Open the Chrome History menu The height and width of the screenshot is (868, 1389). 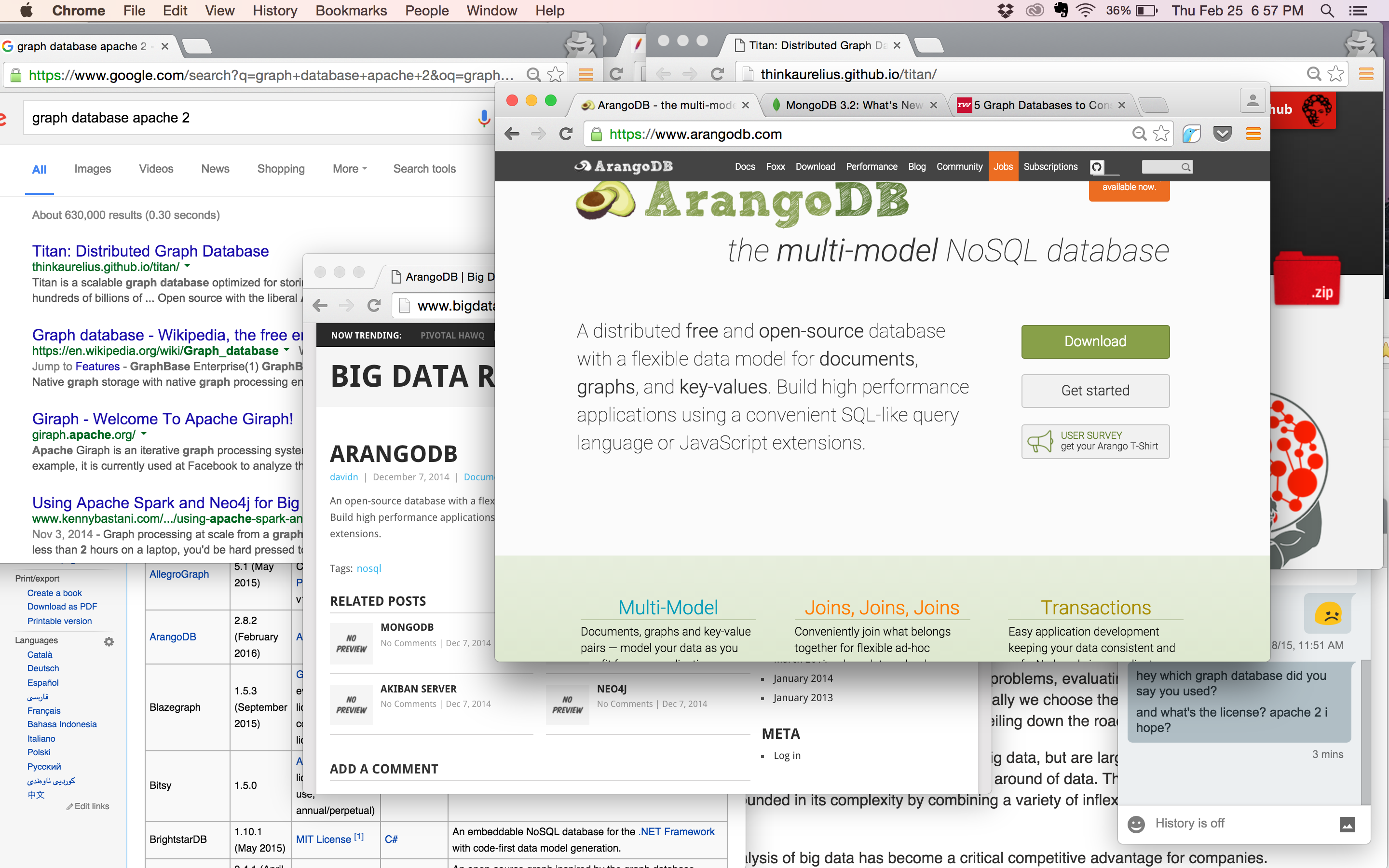pyautogui.click(x=275, y=10)
